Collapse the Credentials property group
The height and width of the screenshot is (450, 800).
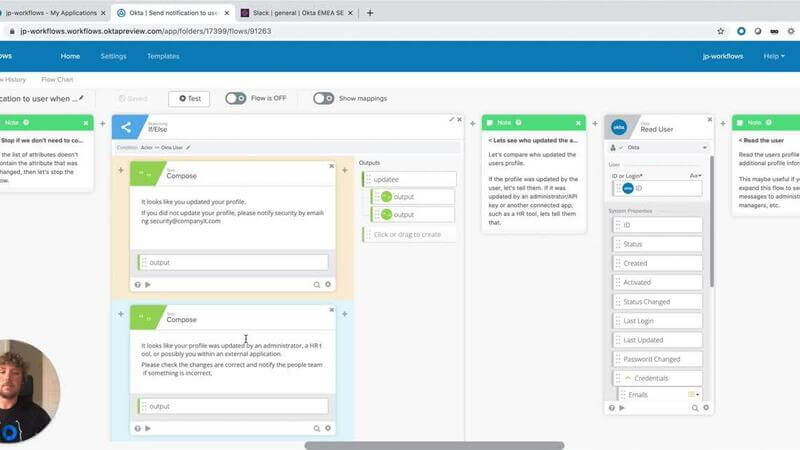tap(628, 378)
